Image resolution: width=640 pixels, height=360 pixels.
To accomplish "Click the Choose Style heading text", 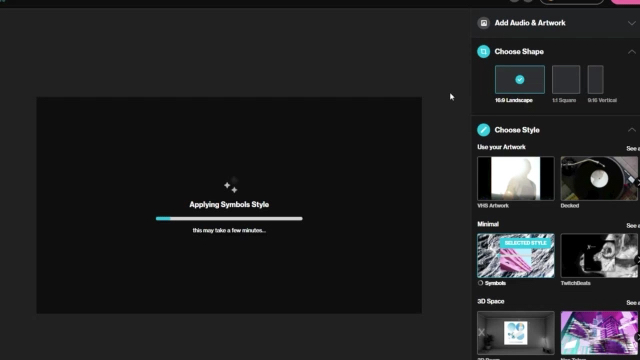I will pos(517,130).
